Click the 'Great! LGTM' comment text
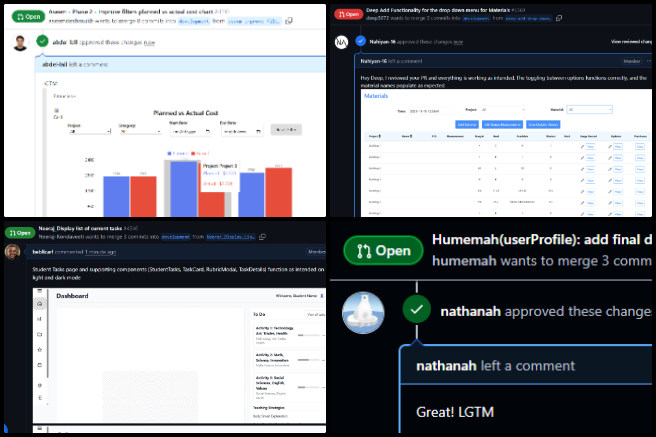 [x=455, y=412]
